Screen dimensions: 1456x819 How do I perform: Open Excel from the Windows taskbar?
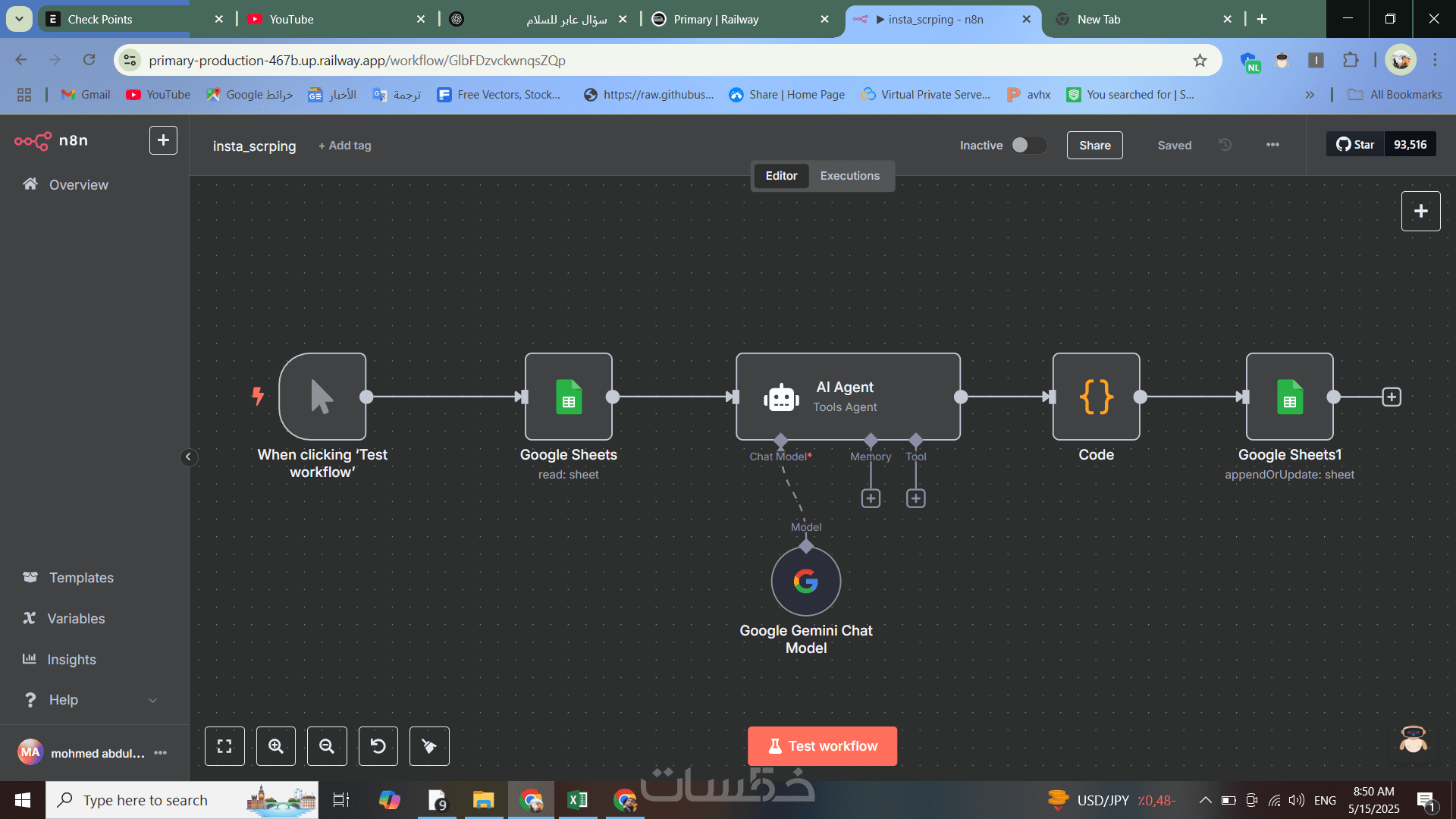pyautogui.click(x=577, y=800)
